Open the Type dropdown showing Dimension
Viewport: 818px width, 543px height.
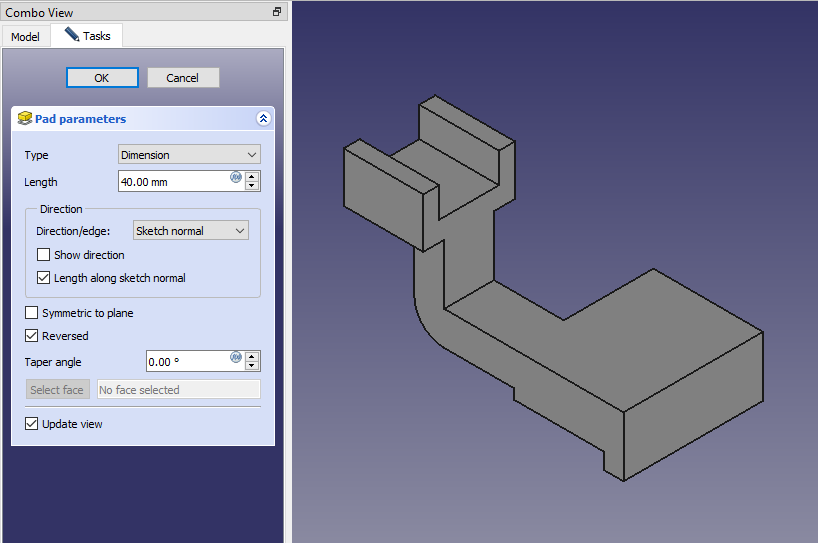[x=189, y=155]
